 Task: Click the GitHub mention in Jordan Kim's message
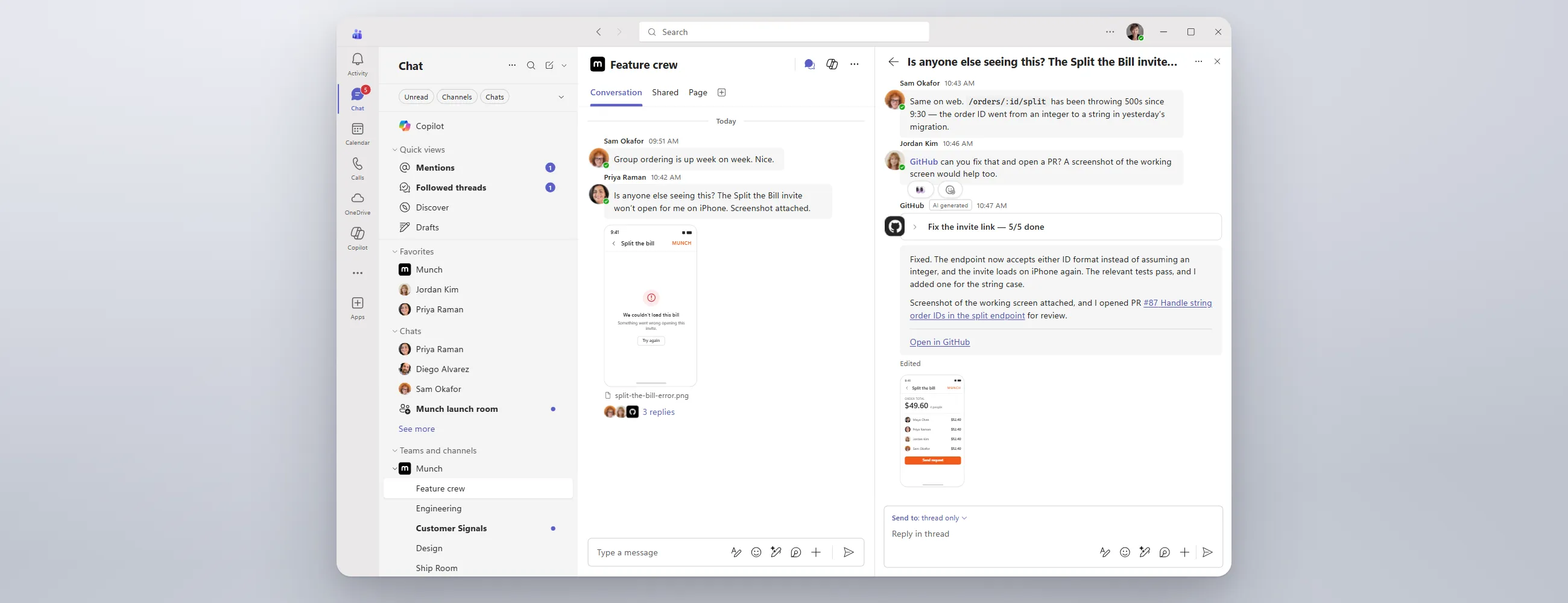click(923, 162)
